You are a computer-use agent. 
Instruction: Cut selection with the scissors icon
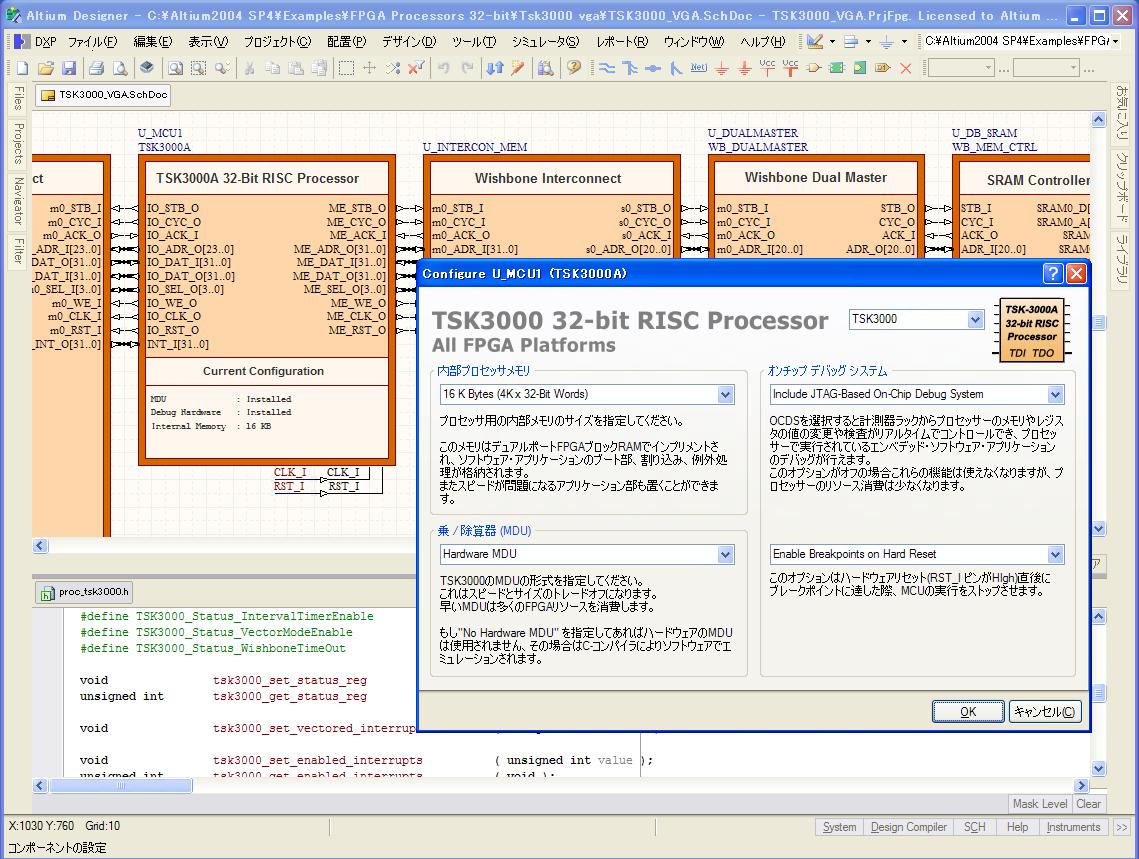[249, 68]
